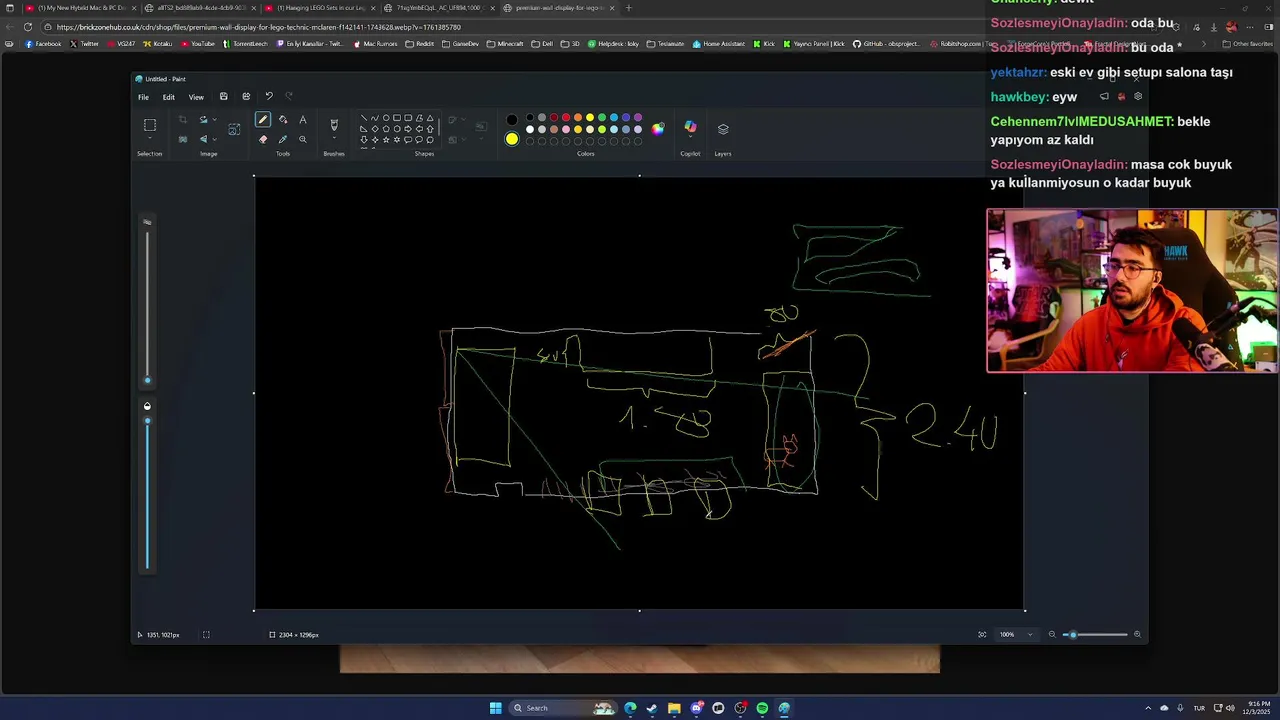Select the Eraser tool
The height and width of the screenshot is (720, 1280).
[x=263, y=139]
